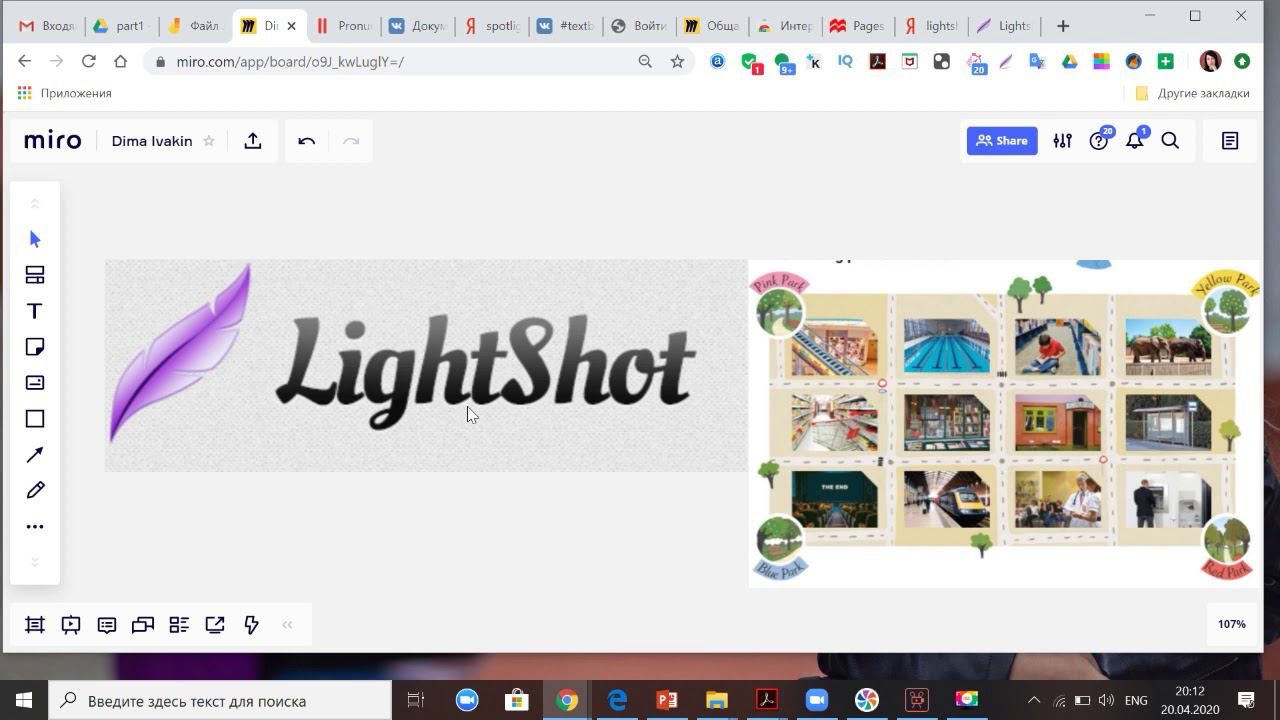This screenshot has height=720, width=1280.
Task: Open more tools via three dots
Action: point(35,526)
